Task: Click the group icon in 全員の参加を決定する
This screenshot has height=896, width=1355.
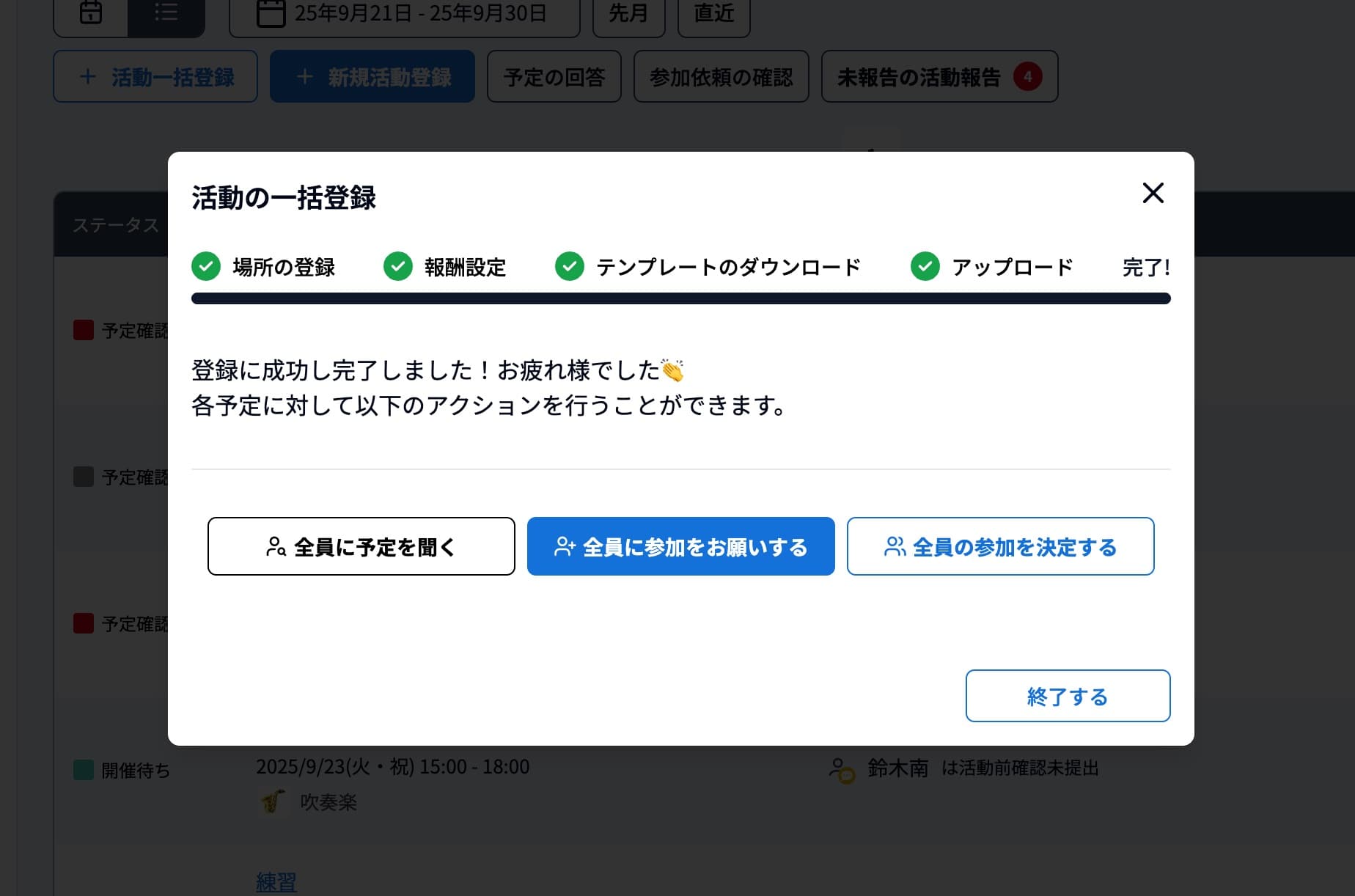Action: (895, 546)
